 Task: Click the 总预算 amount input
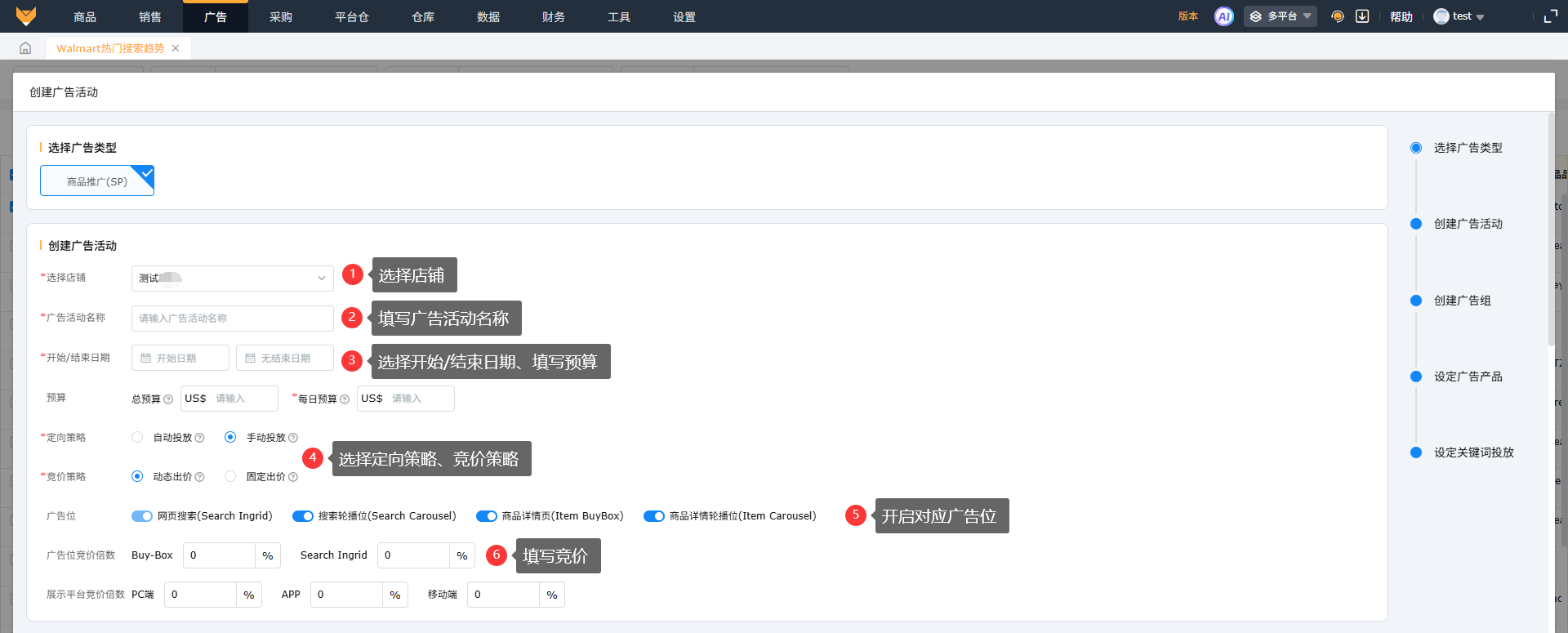click(x=229, y=399)
